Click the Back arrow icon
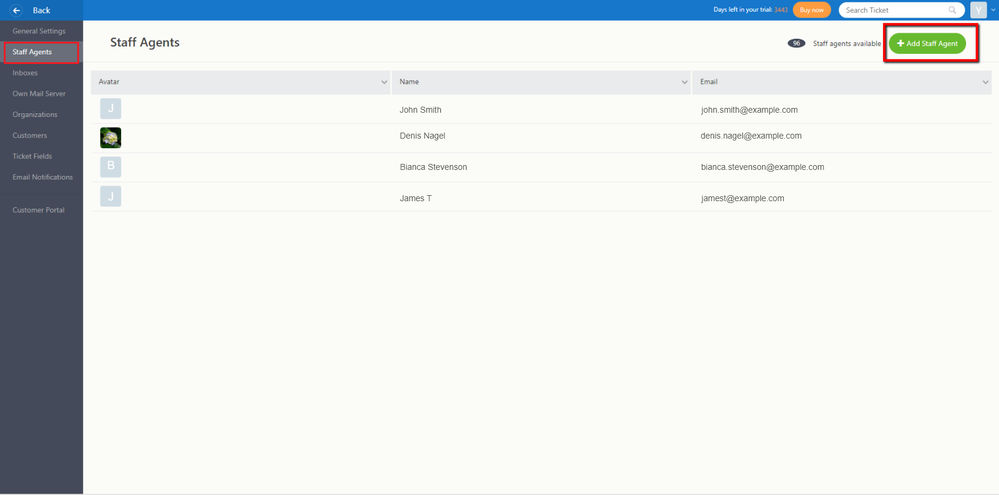 click(17, 10)
